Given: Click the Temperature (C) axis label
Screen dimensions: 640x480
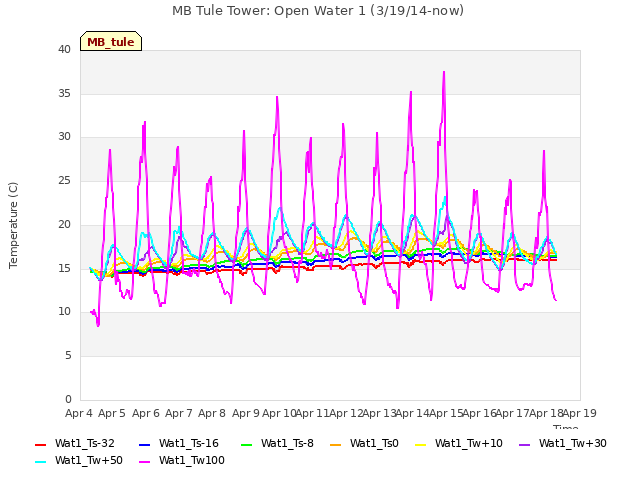Looking at the screenshot, I should pyautogui.click(x=13, y=225).
